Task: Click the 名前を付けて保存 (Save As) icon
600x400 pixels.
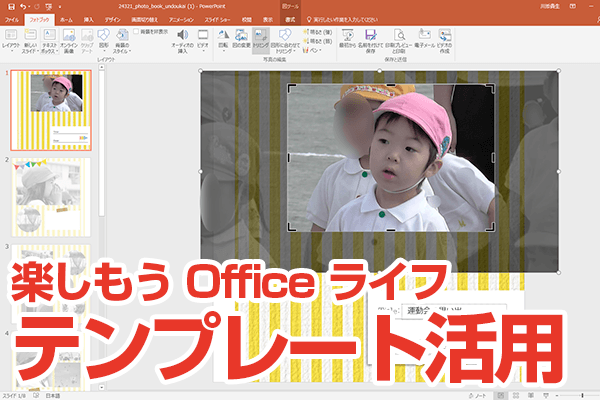Action: [x=370, y=35]
